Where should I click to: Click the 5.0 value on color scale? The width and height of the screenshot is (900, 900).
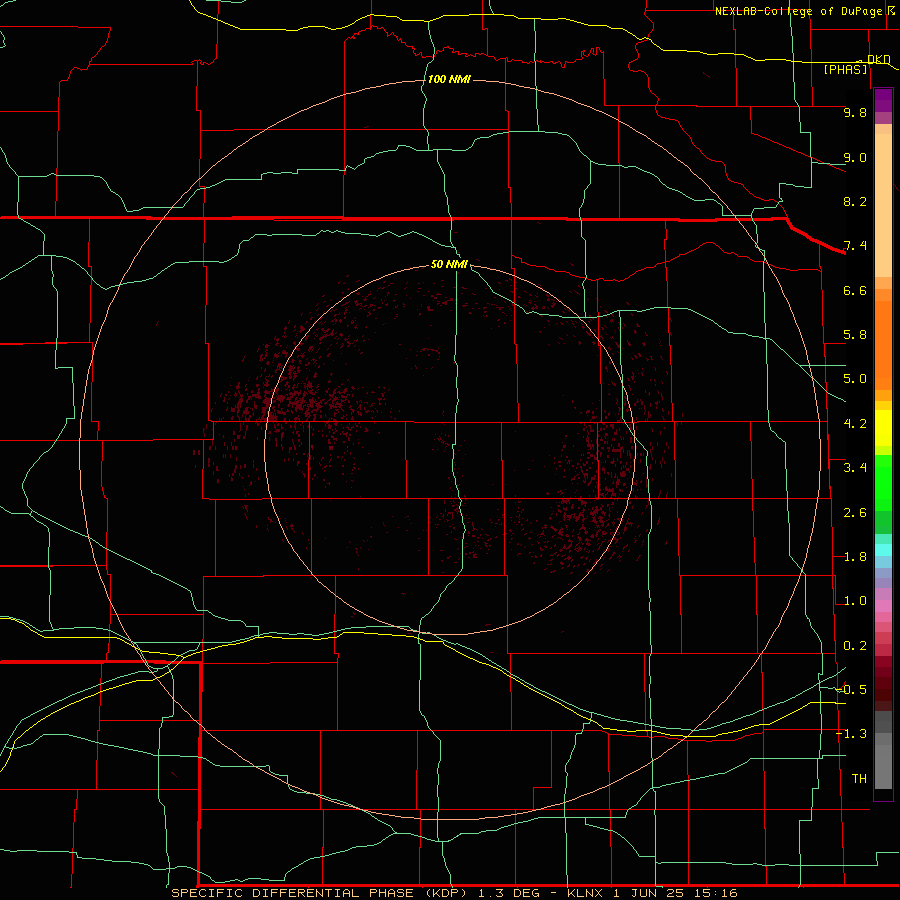click(x=855, y=379)
